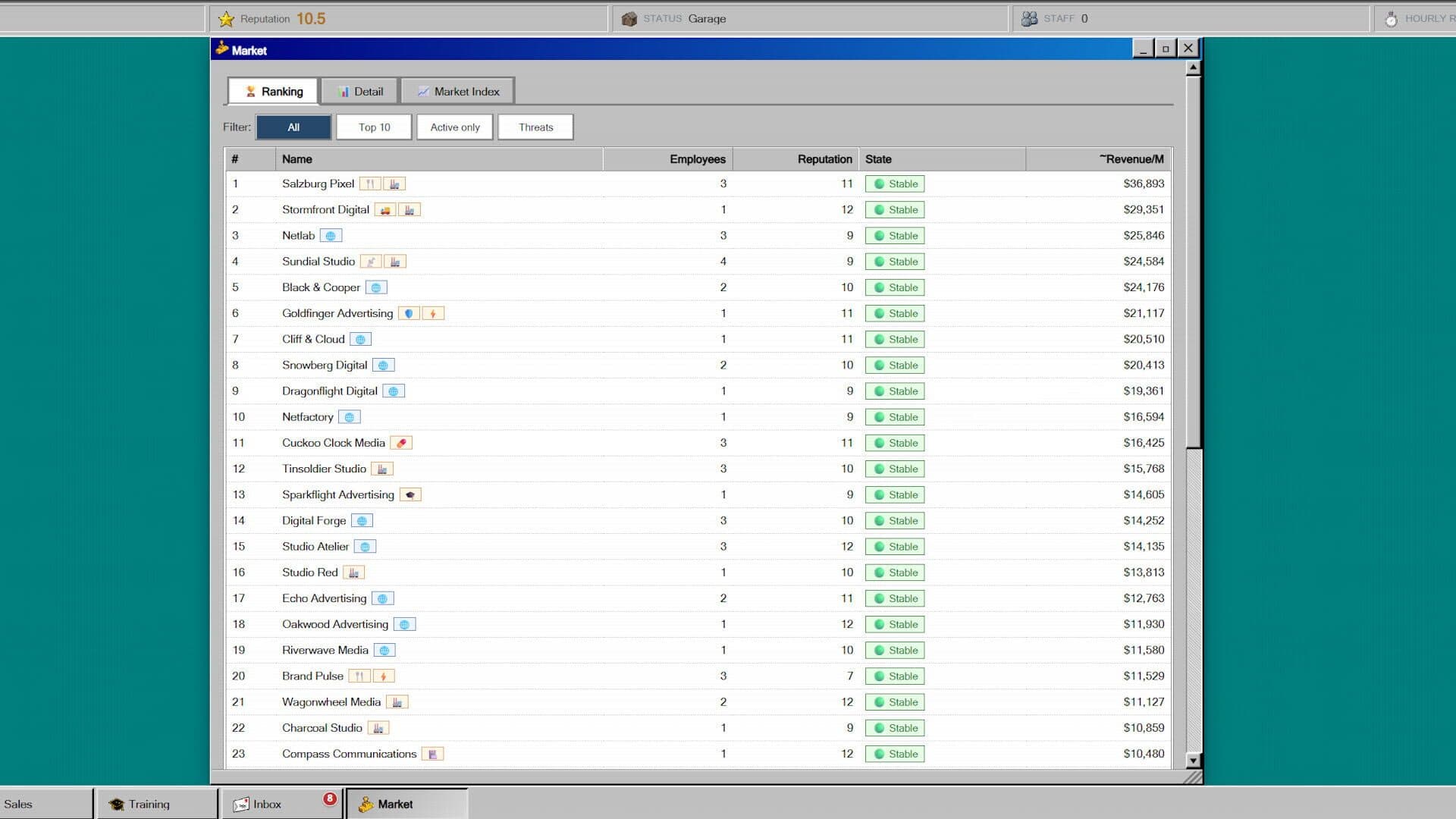The width and height of the screenshot is (1456, 819).
Task: Click the Inbox notification badge showing 8
Action: pyautogui.click(x=330, y=799)
